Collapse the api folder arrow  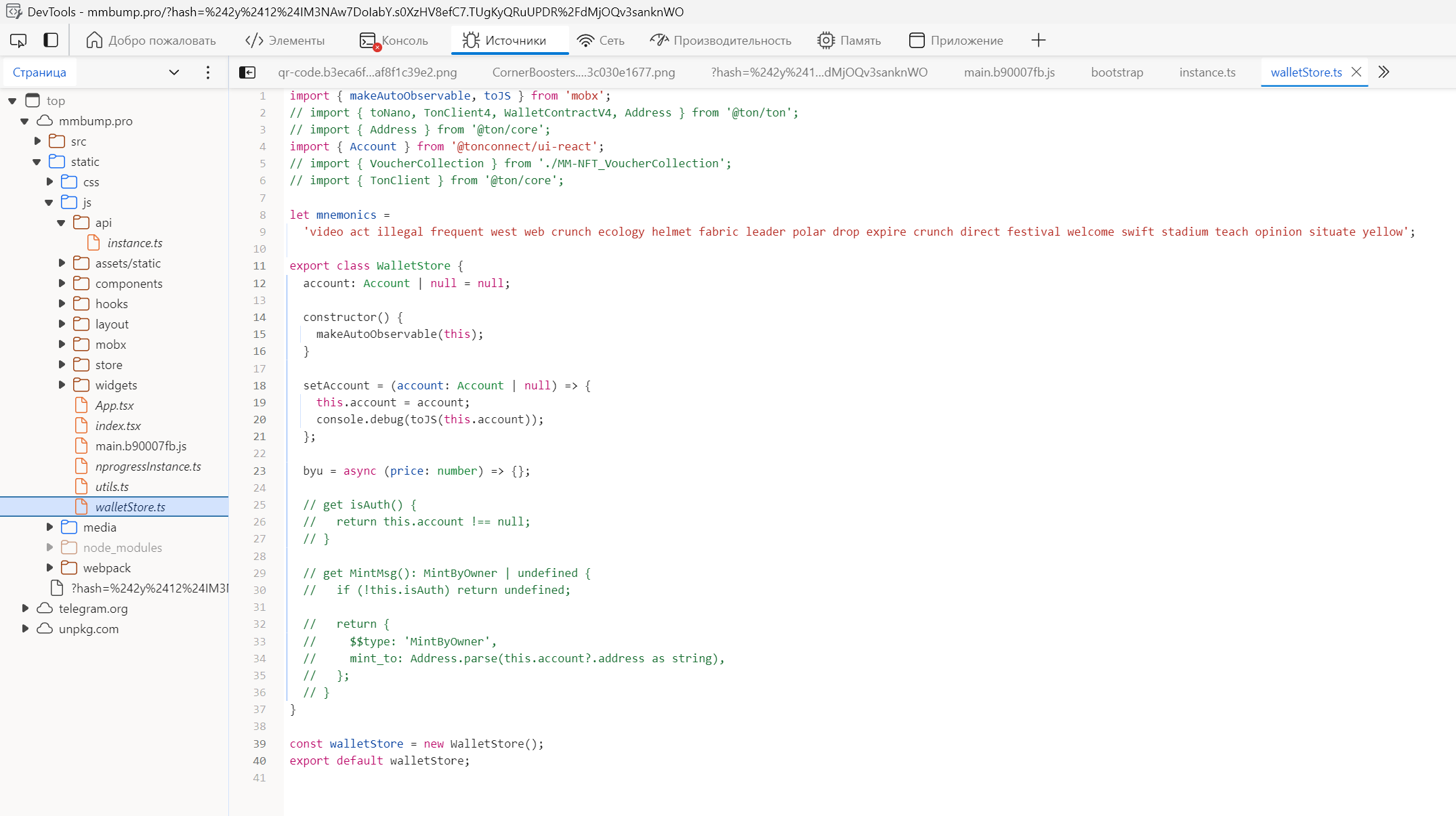tap(61, 223)
